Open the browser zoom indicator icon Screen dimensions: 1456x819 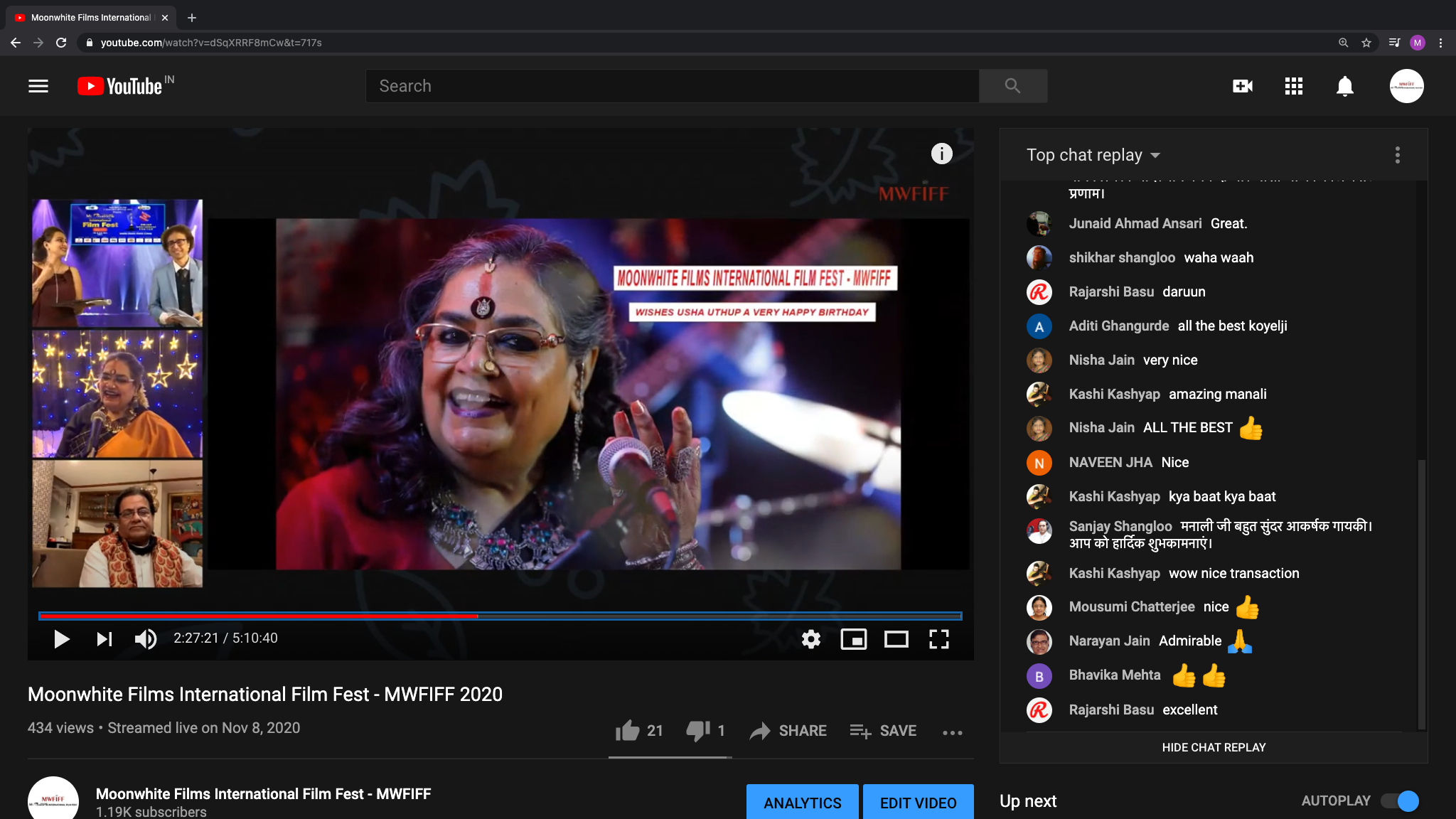1344,43
